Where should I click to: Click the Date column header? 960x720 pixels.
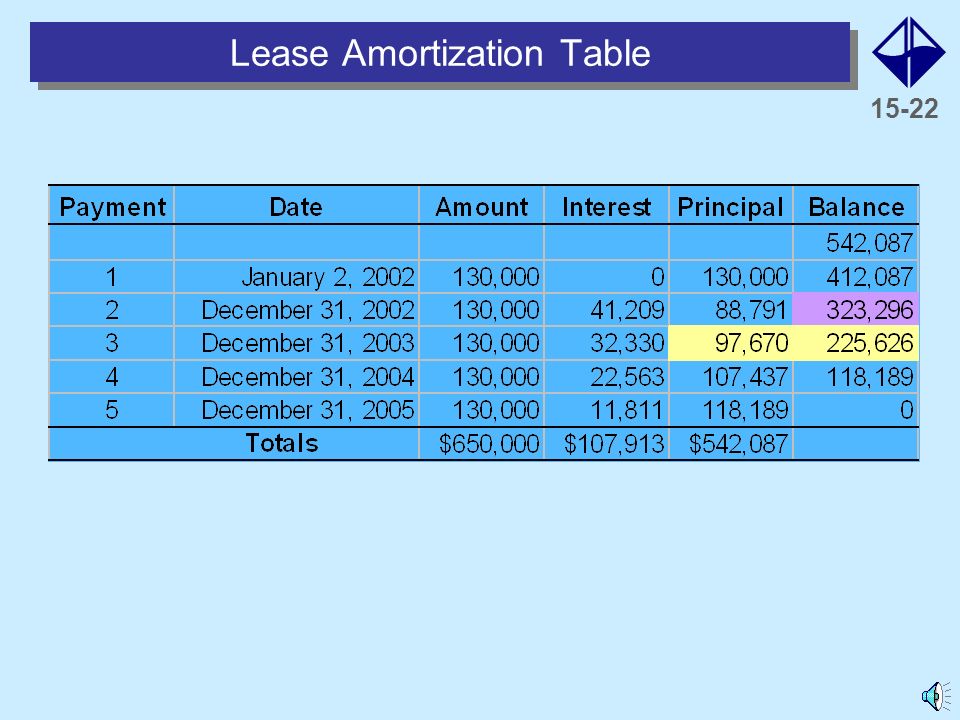[x=296, y=206]
